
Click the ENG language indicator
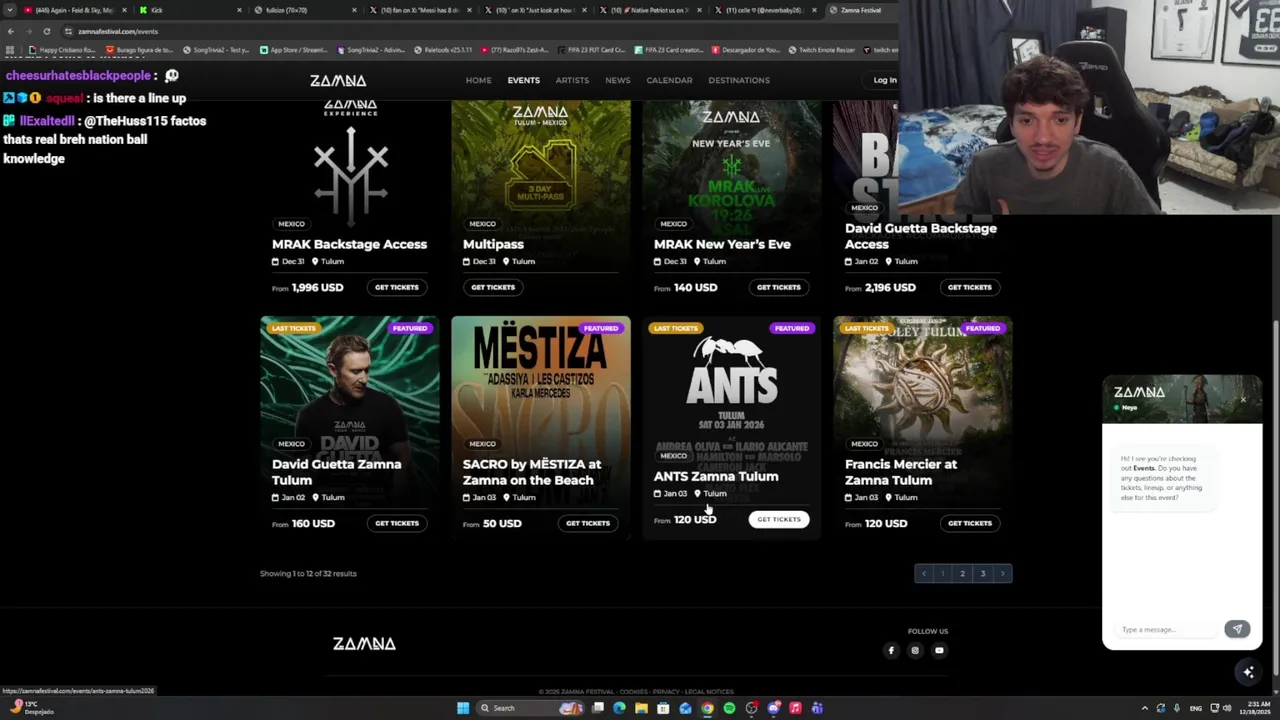pyautogui.click(x=1196, y=708)
